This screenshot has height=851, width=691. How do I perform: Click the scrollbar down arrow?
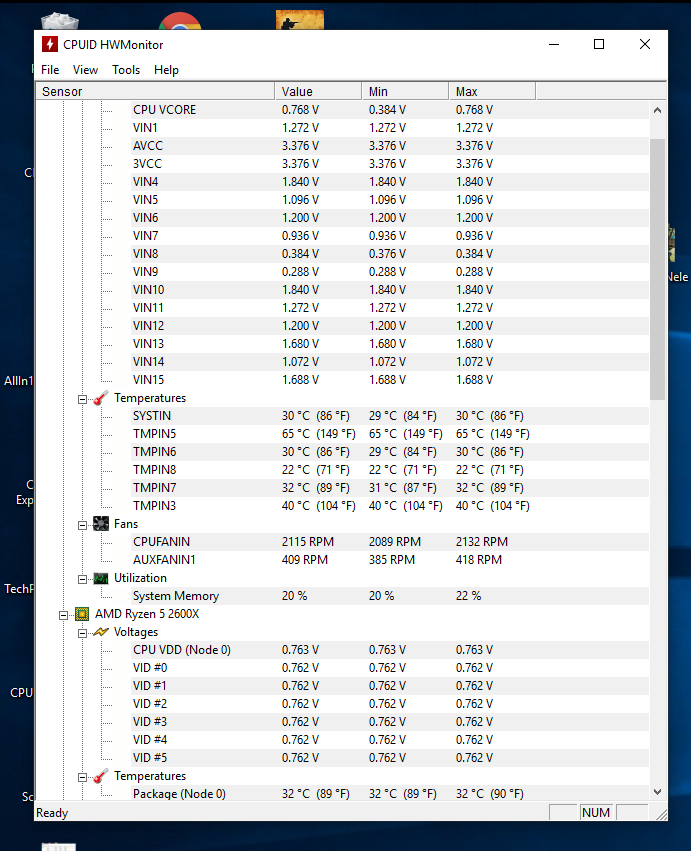click(657, 791)
